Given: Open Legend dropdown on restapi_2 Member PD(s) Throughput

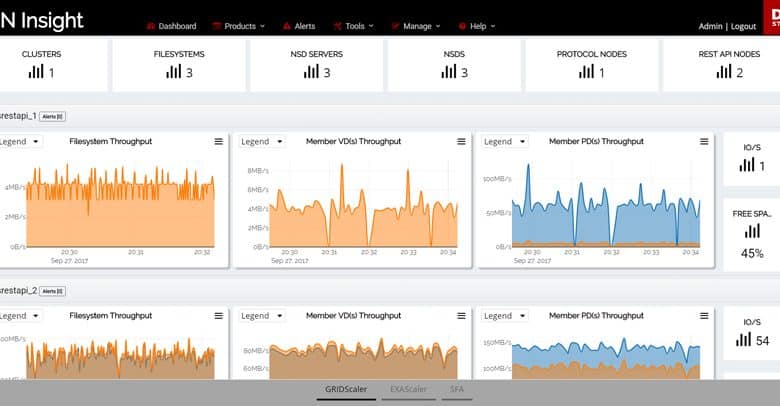Looking at the screenshot, I should click(505, 315).
